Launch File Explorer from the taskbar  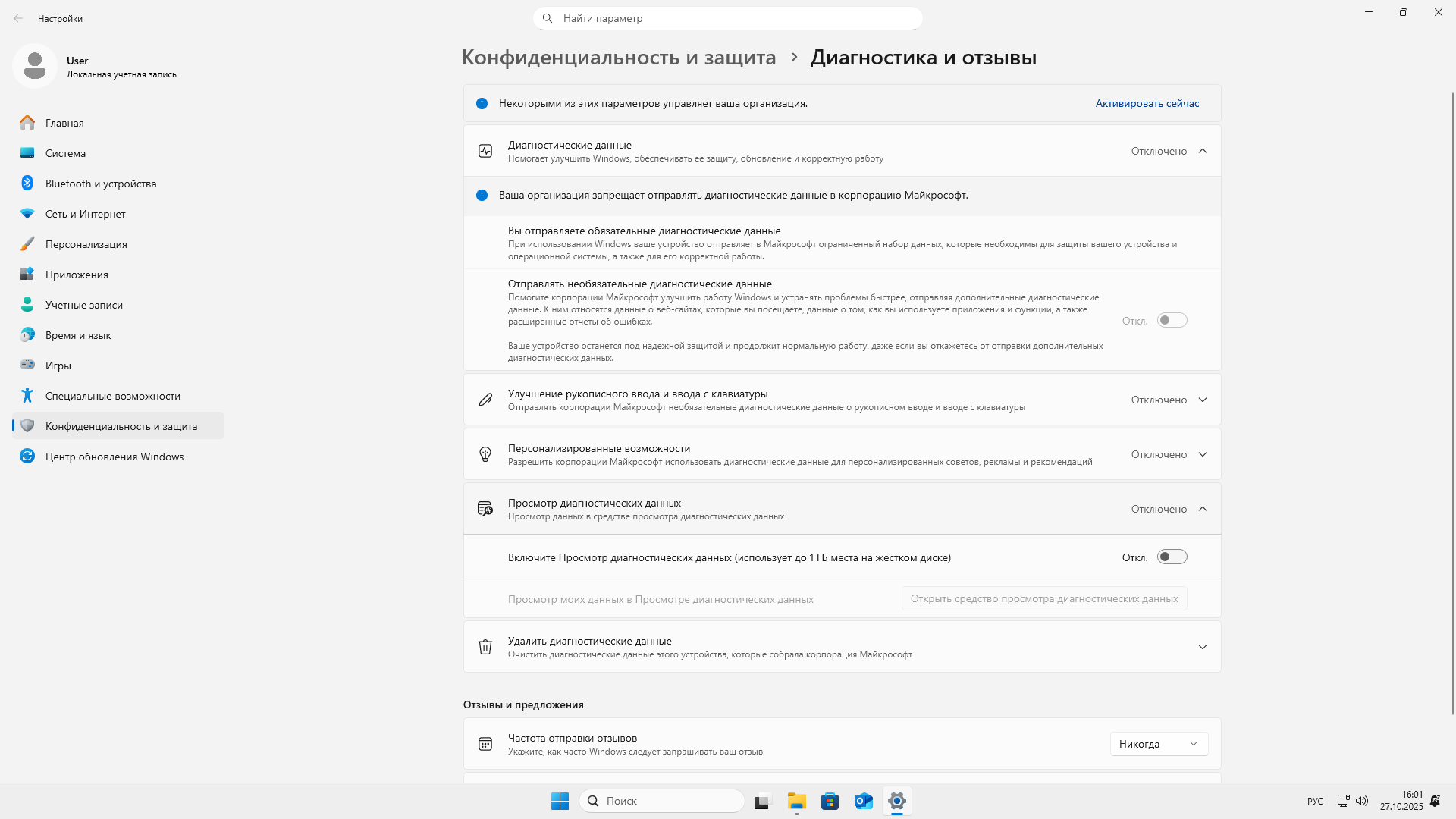[795, 801]
